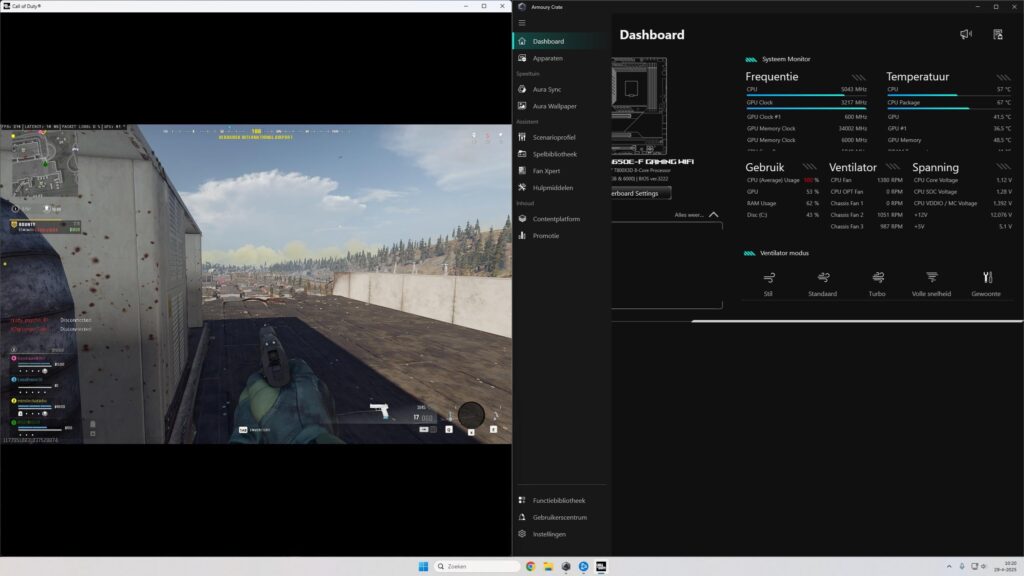Click the Windows Start button

[x=423, y=566]
